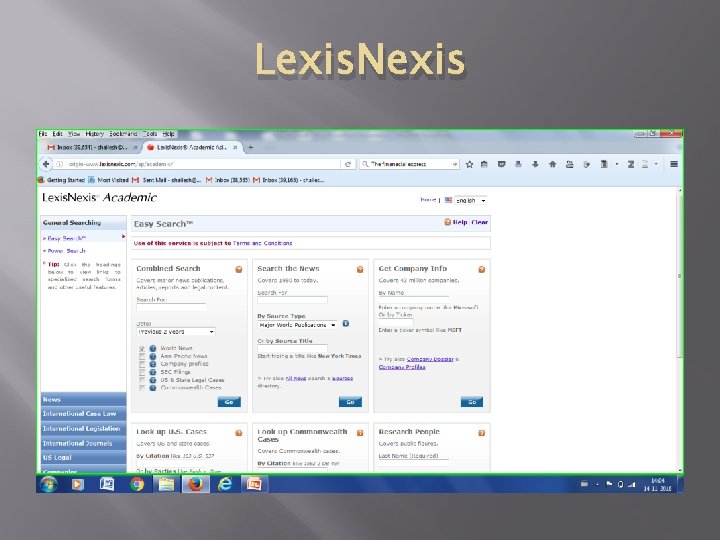Expand International Legislation section
The image size is (720, 540).
(x=84, y=428)
